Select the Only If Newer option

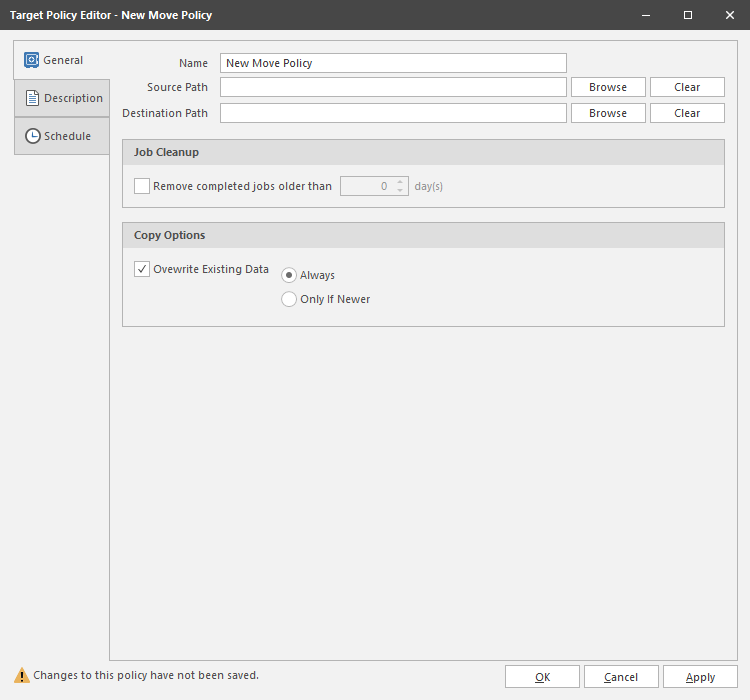(x=289, y=299)
